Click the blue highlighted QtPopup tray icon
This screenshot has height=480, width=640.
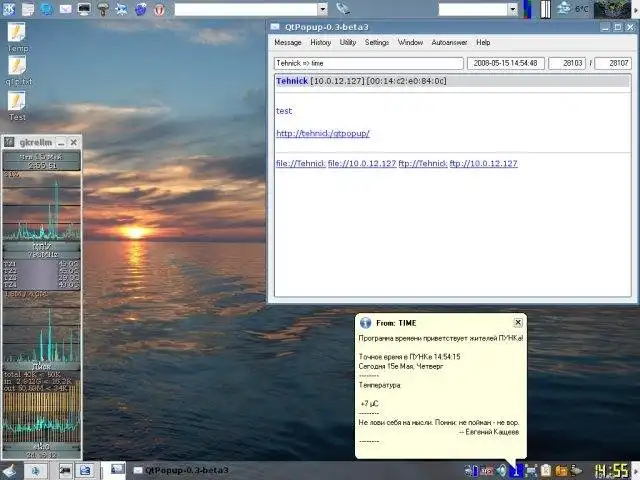(x=517, y=469)
